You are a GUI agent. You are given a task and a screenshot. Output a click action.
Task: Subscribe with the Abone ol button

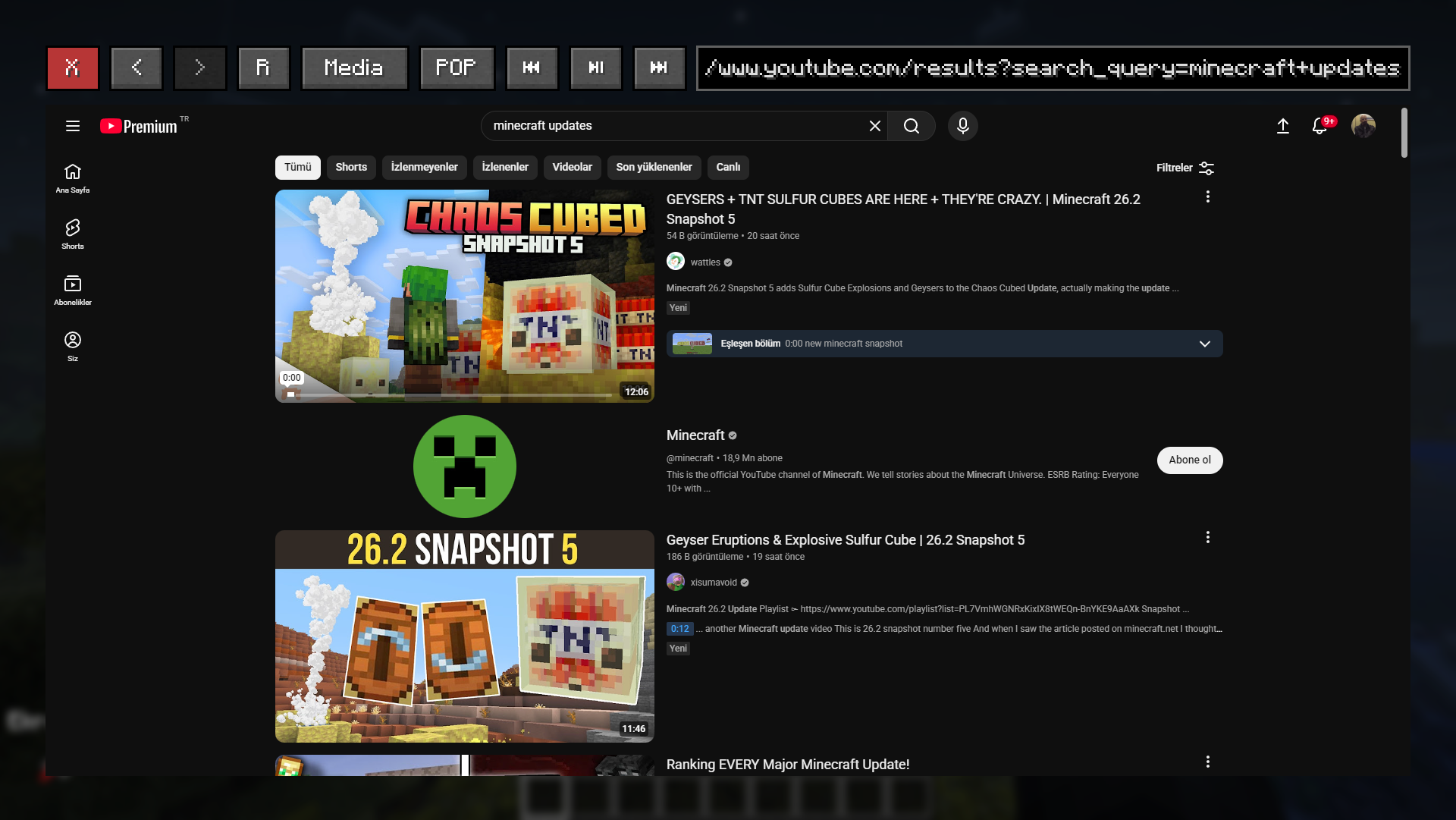pyautogui.click(x=1190, y=460)
